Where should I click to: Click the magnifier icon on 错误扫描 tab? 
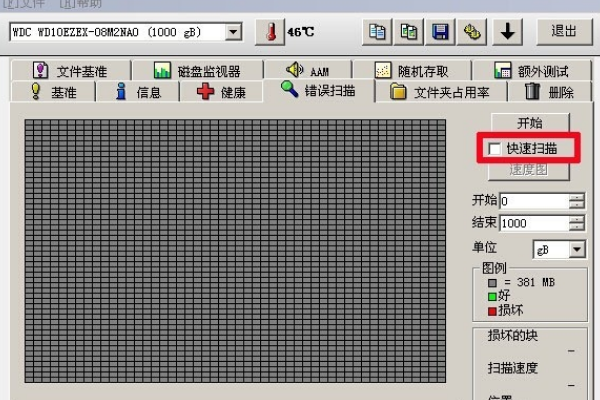pos(289,89)
